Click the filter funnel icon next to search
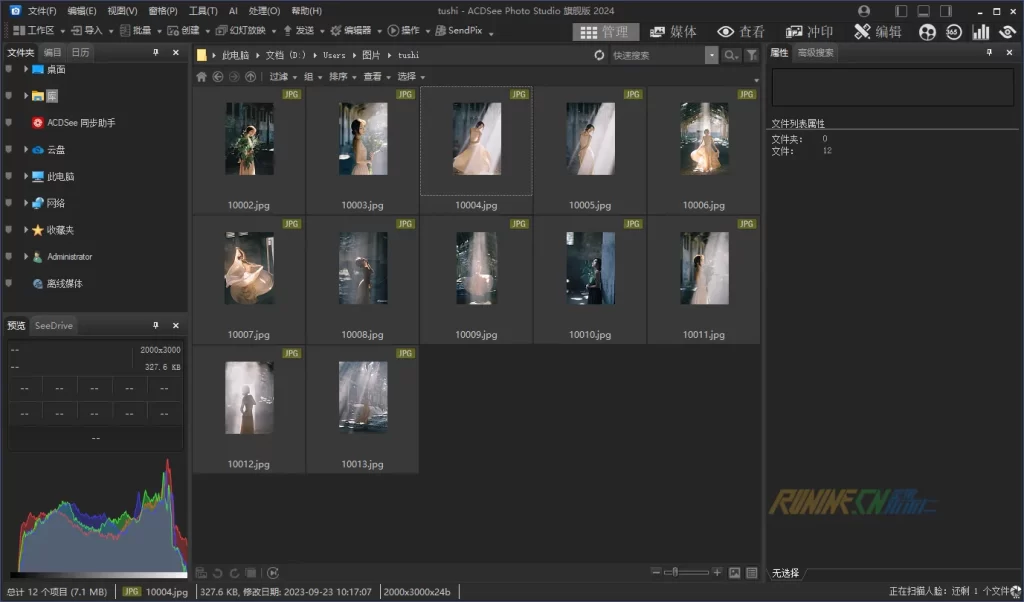This screenshot has width=1024, height=602. pos(751,56)
